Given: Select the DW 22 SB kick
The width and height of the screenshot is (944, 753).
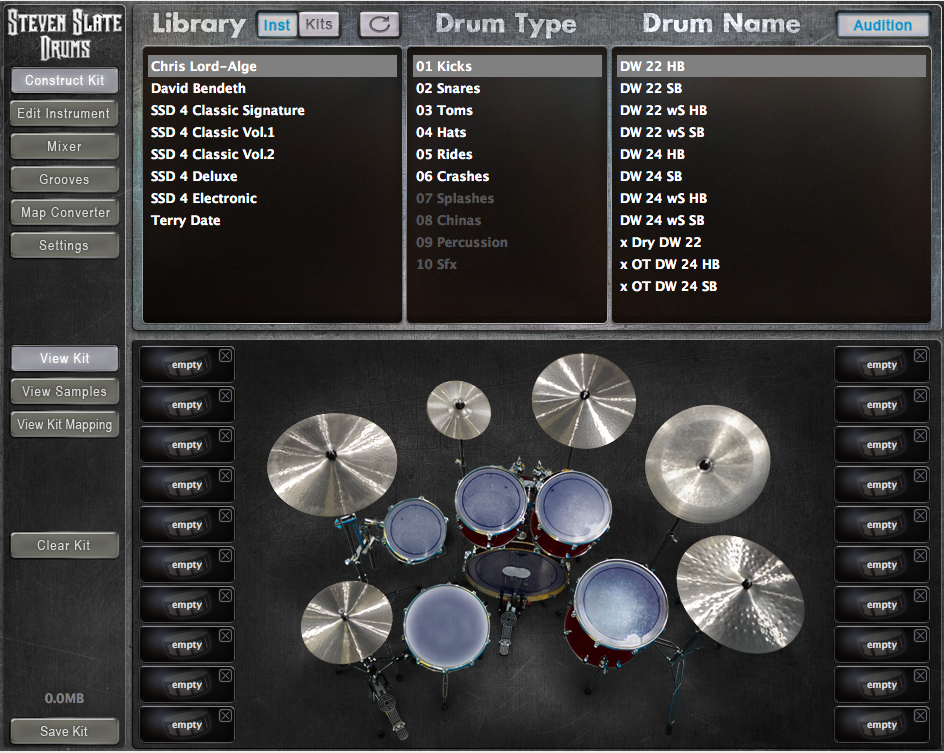Looking at the screenshot, I should click(771, 88).
